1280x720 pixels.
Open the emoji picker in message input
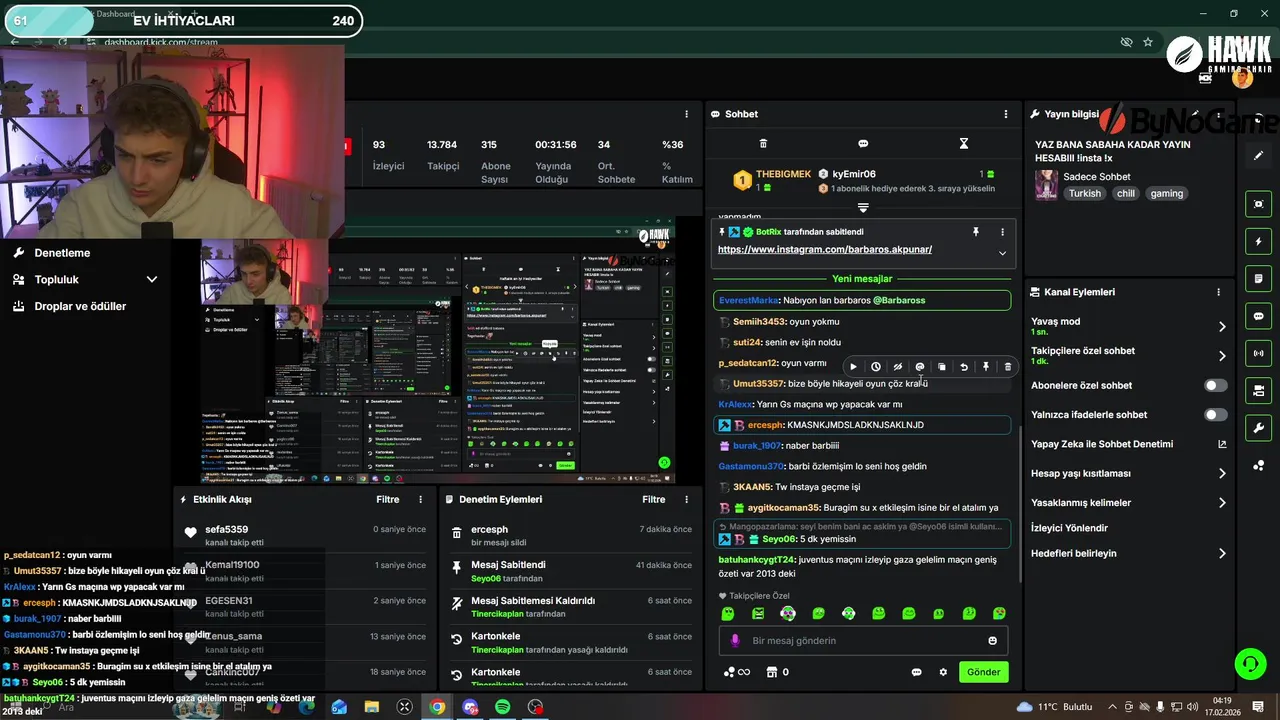coord(993,641)
